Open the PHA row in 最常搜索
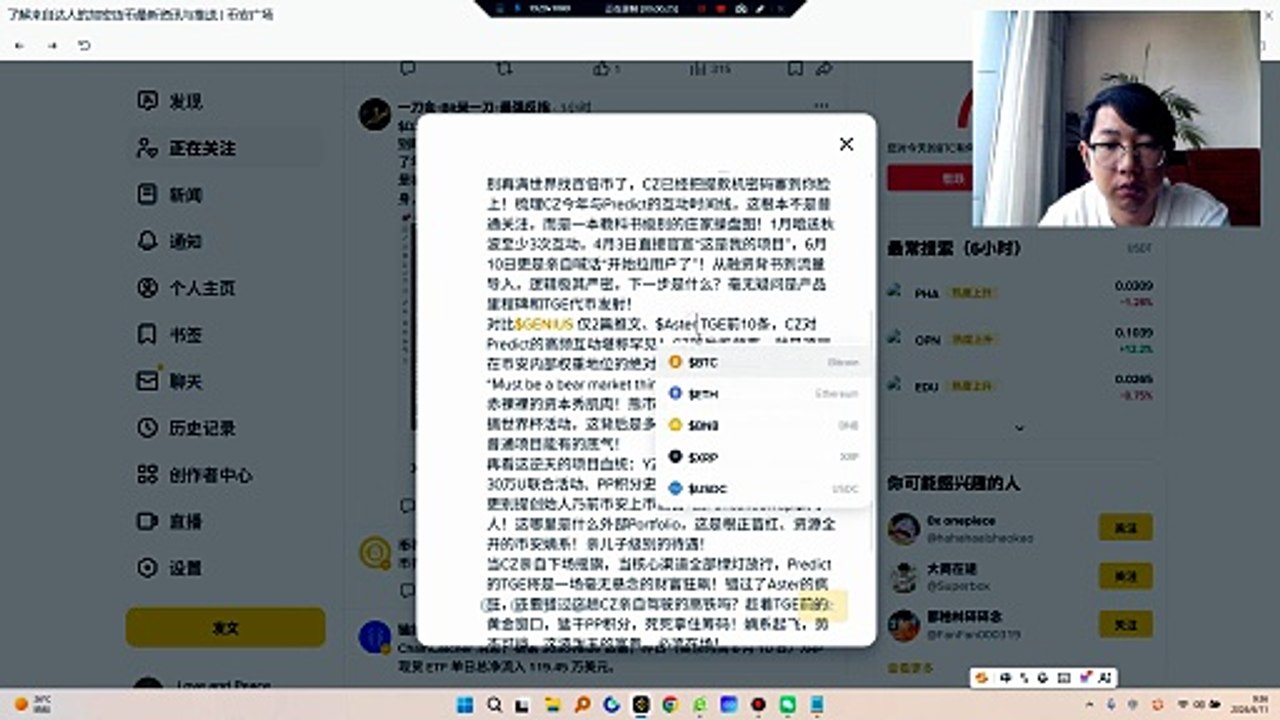 [x=1020, y=293]
